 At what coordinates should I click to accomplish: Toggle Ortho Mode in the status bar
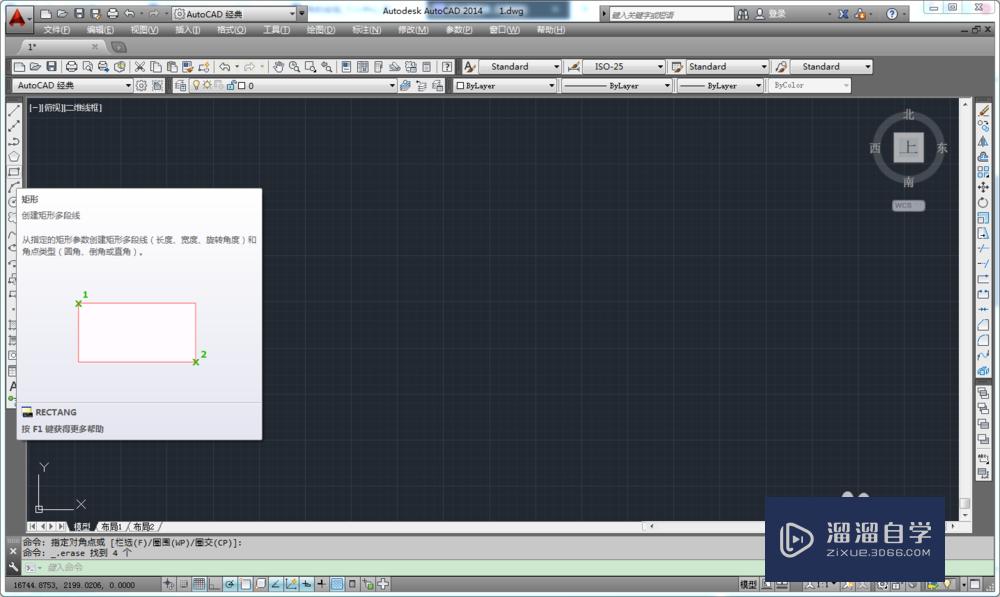point(214,584)
